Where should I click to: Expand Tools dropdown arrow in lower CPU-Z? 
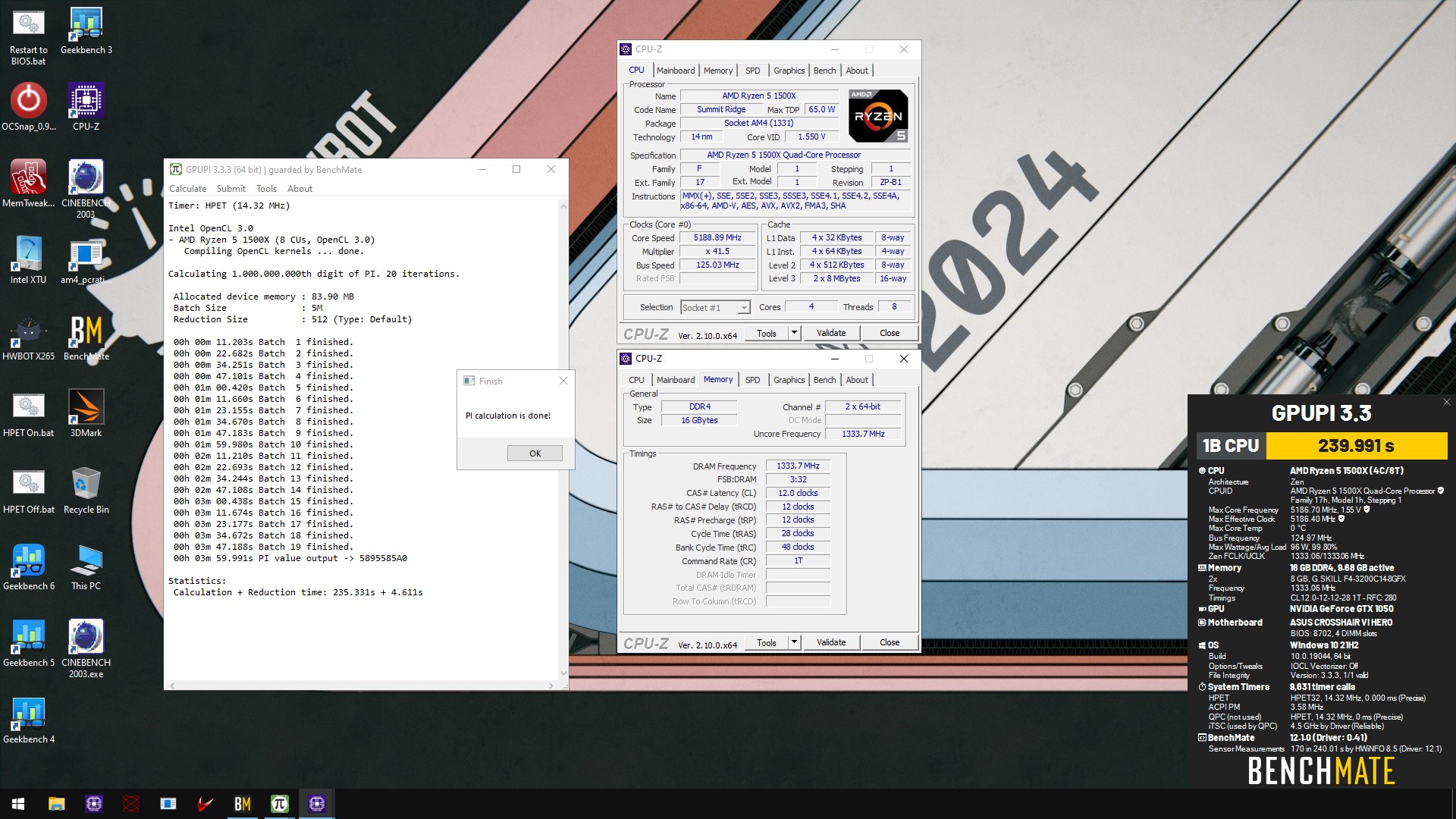coord(794,642)
